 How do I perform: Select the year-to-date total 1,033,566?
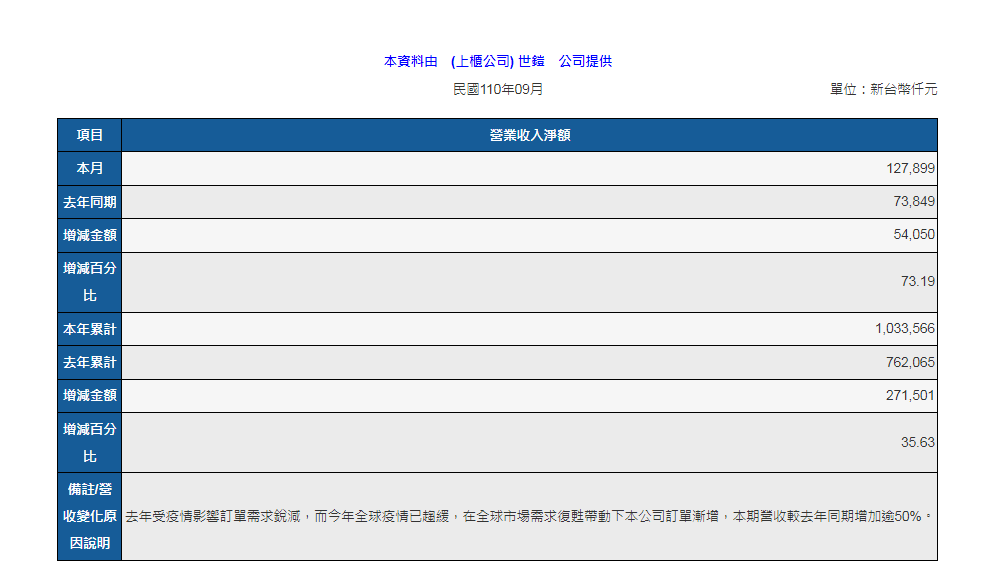[905, 329]
